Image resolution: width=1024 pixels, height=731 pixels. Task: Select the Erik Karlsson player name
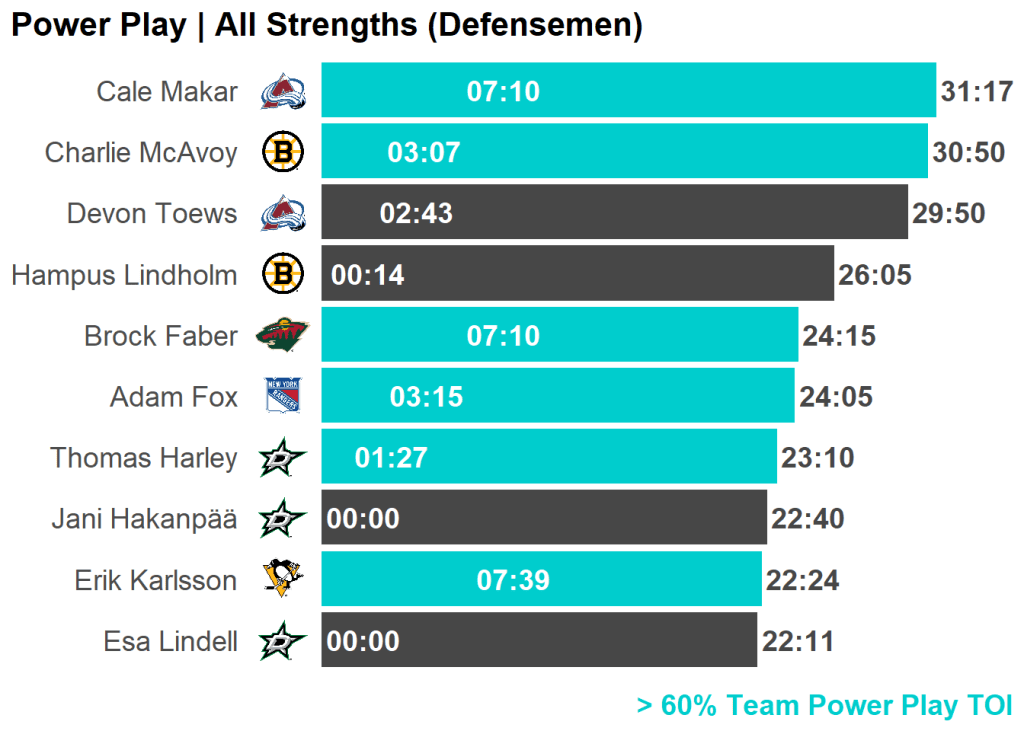point(156,580)
